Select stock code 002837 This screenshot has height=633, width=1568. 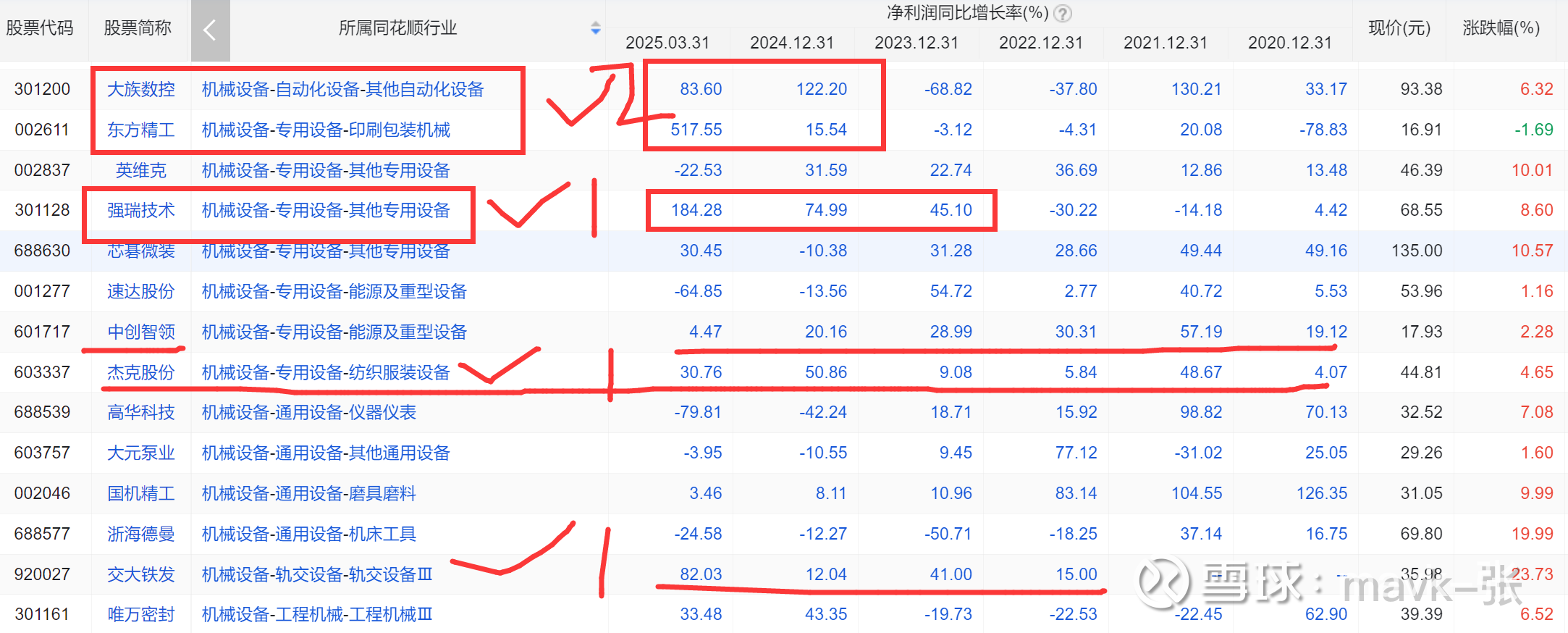tap(43, 170)
